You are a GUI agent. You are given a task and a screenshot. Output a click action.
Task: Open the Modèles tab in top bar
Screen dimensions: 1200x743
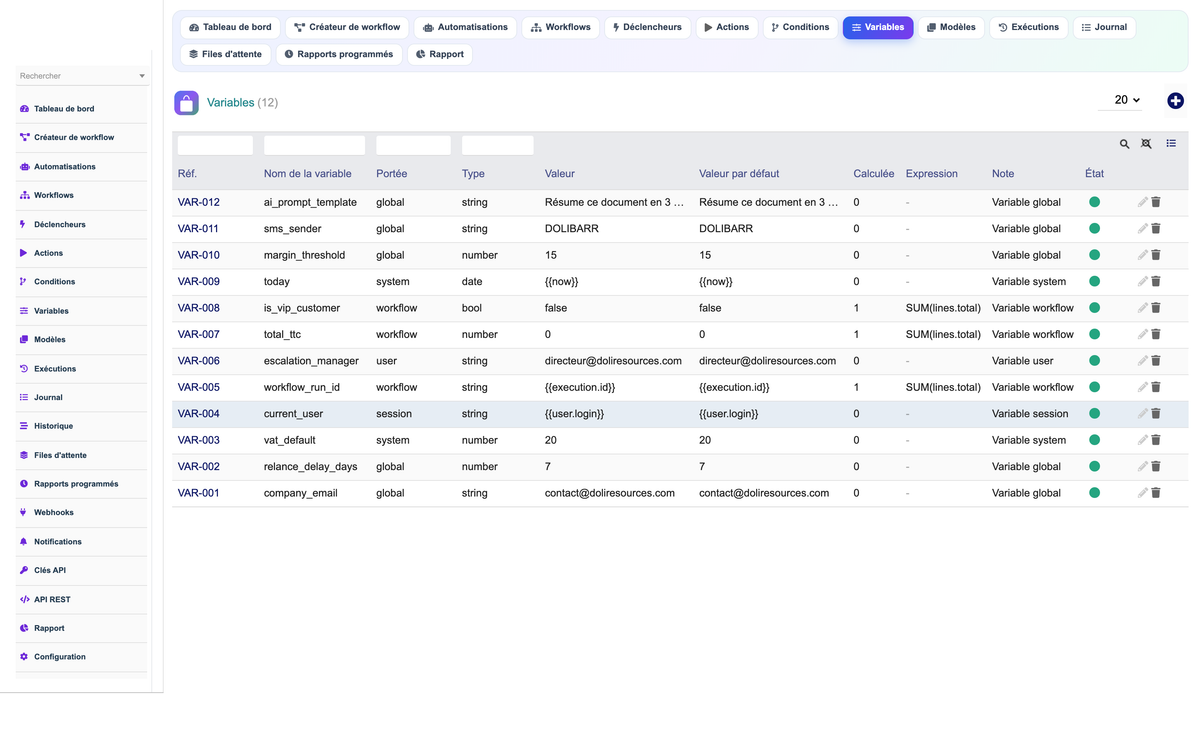point(951,27)
